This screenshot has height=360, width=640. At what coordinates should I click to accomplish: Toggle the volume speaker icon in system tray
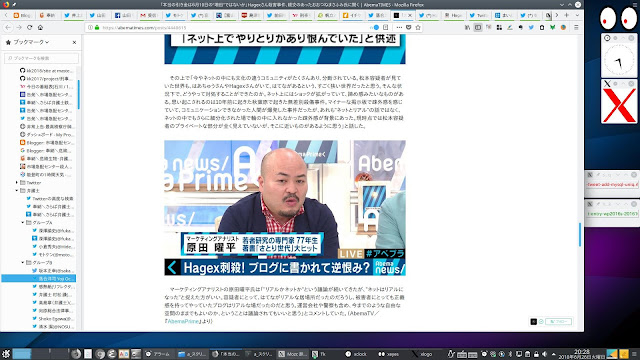tap(544, 354)
